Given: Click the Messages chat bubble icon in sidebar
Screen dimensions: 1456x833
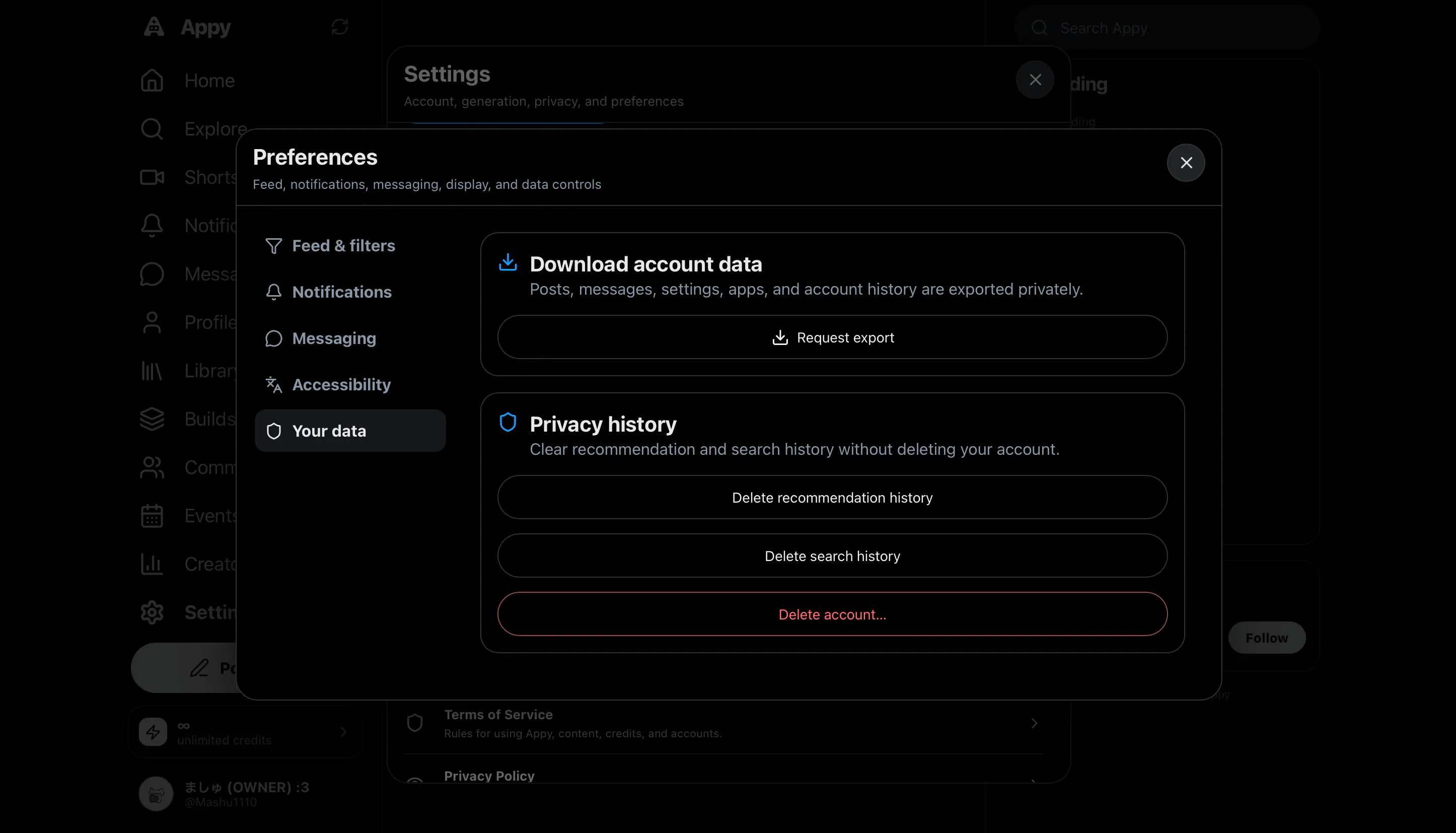Looking at the screenshot, I should [152, 274].
